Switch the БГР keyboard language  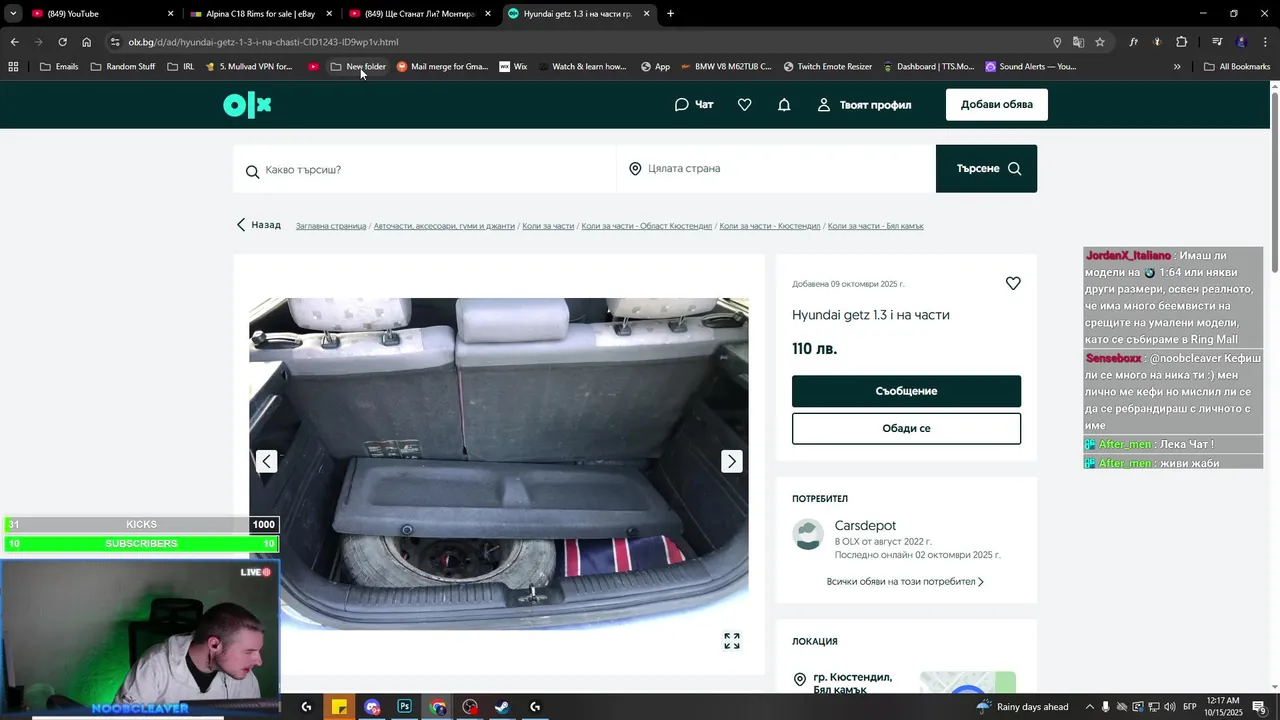[x=1190, y=707]
